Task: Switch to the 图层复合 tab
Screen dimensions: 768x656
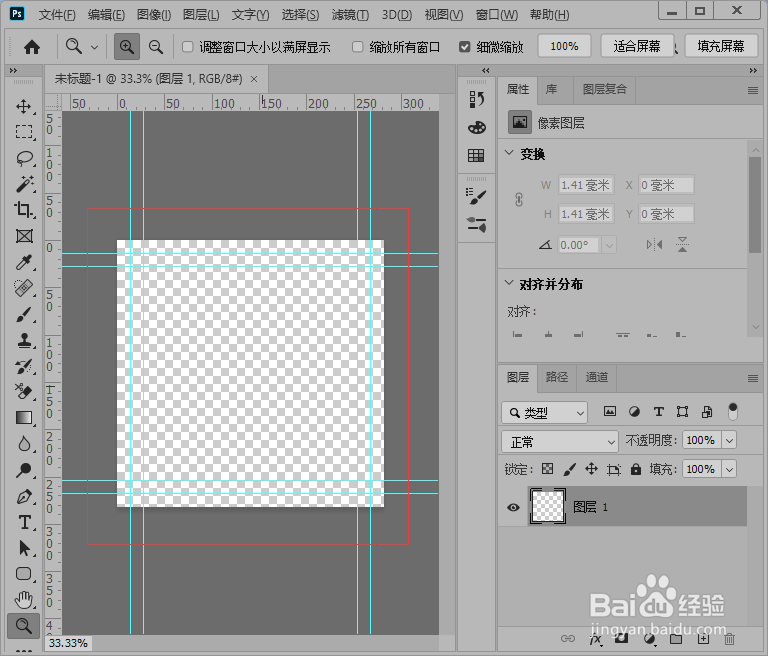Action: pos(604,89)
